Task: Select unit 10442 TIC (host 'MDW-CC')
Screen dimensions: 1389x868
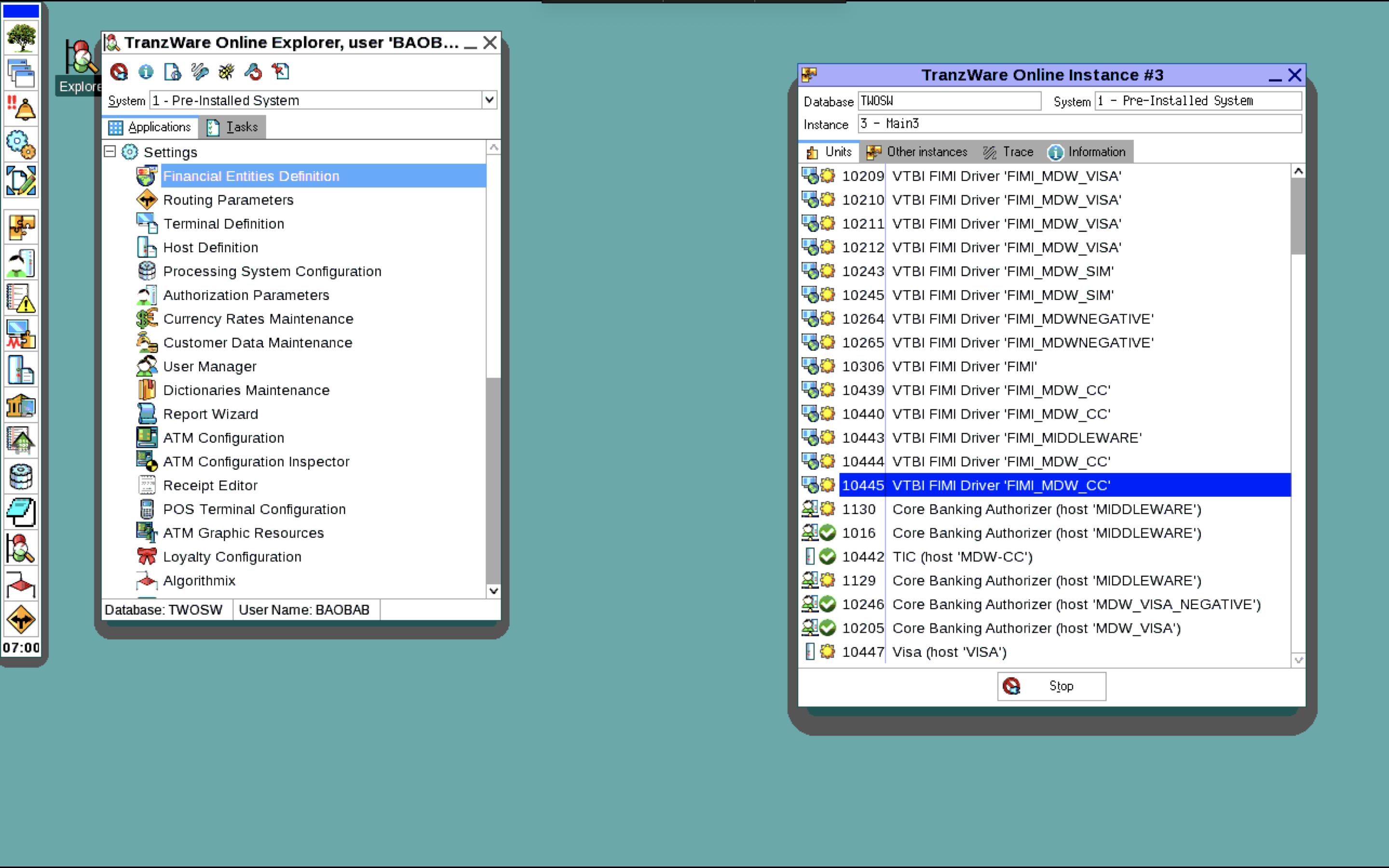Action: click(1045, 556)
